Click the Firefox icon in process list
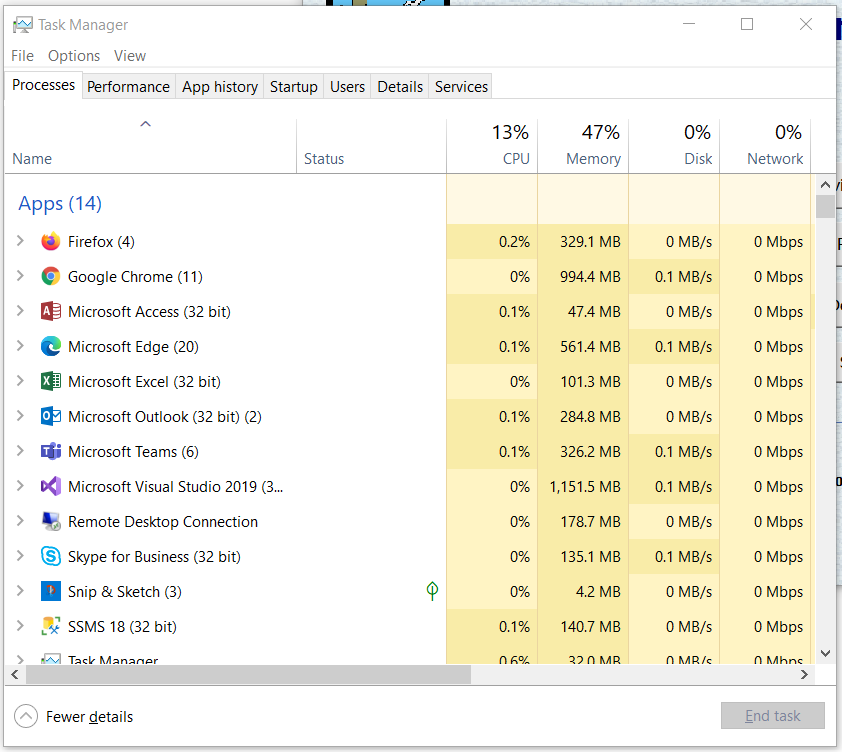 (51, 242)
